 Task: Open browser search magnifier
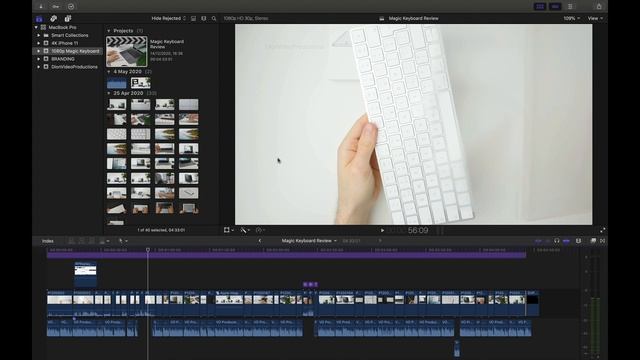pos(214,18)
